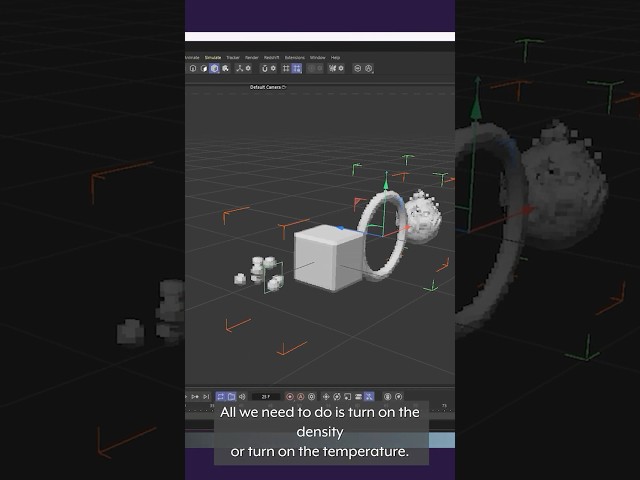Toggle scale keying with the square icon
640x480 pixels.
tap(347, 397)
